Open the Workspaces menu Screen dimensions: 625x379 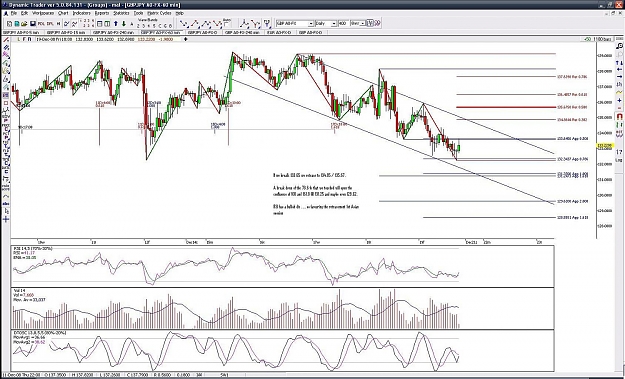[x=43, y=13]
